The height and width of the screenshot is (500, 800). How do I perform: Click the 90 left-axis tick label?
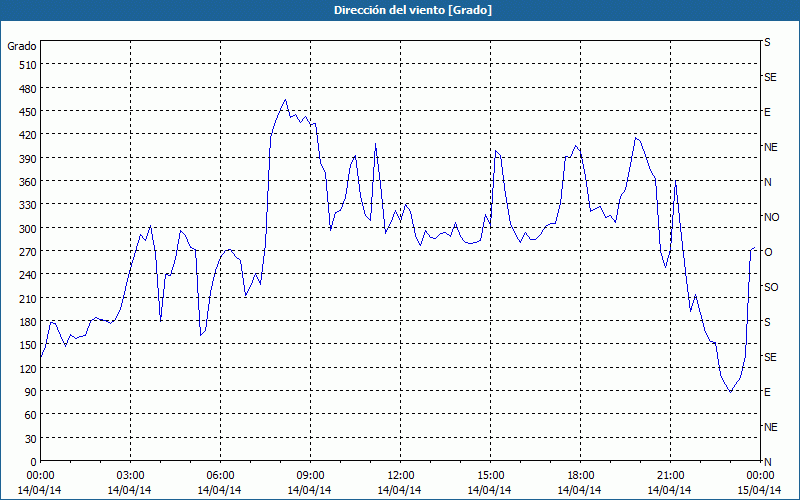pyautogui.click(x=31, y=392)
